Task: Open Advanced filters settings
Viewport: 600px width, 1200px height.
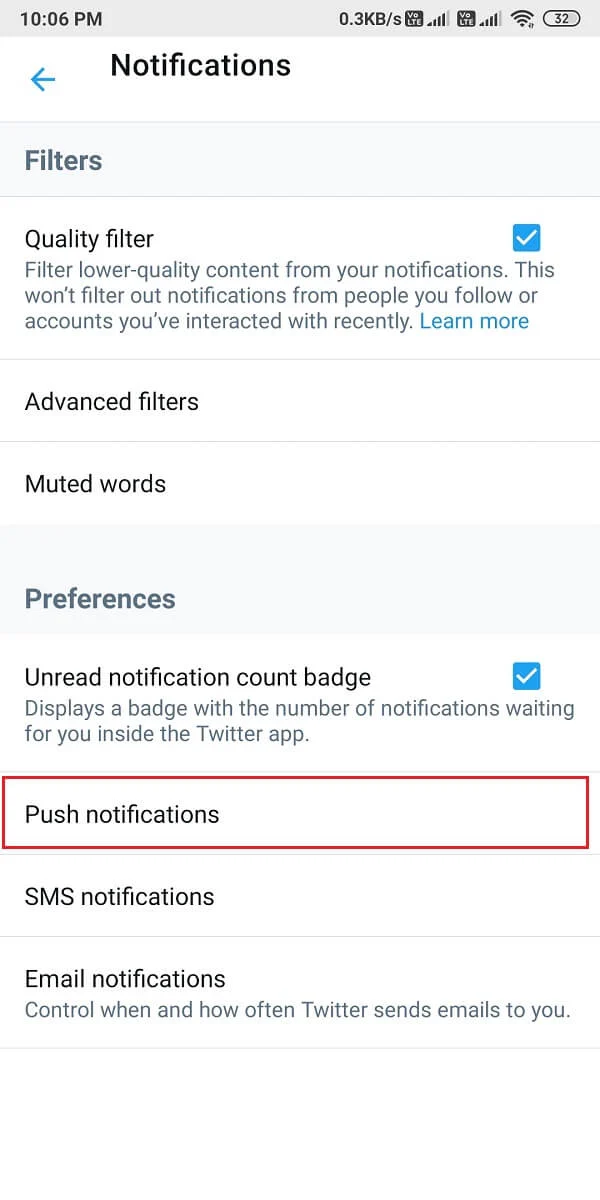Action: pyautogui.click(x=111, y=402)
